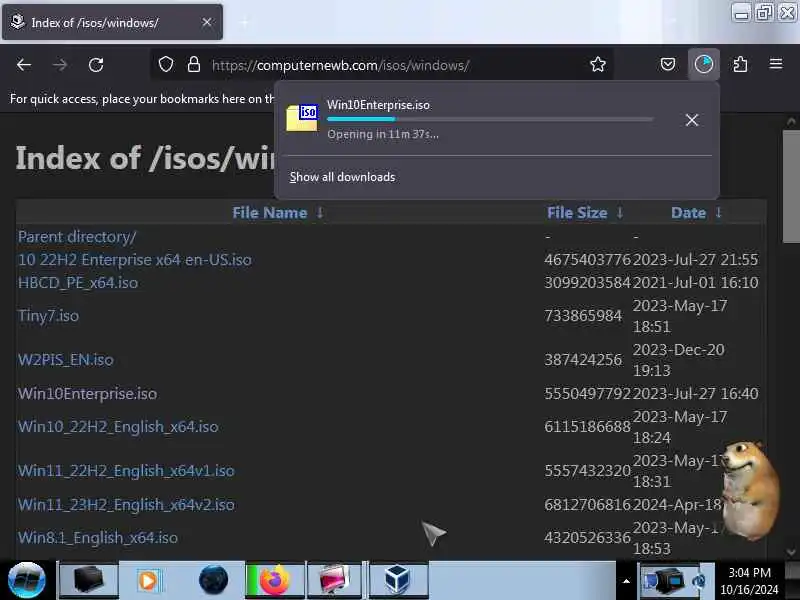Viewport: 800px width, 600px height.
Task: Click date 2021-Jul-01 16:10
Action: point(696,283)
